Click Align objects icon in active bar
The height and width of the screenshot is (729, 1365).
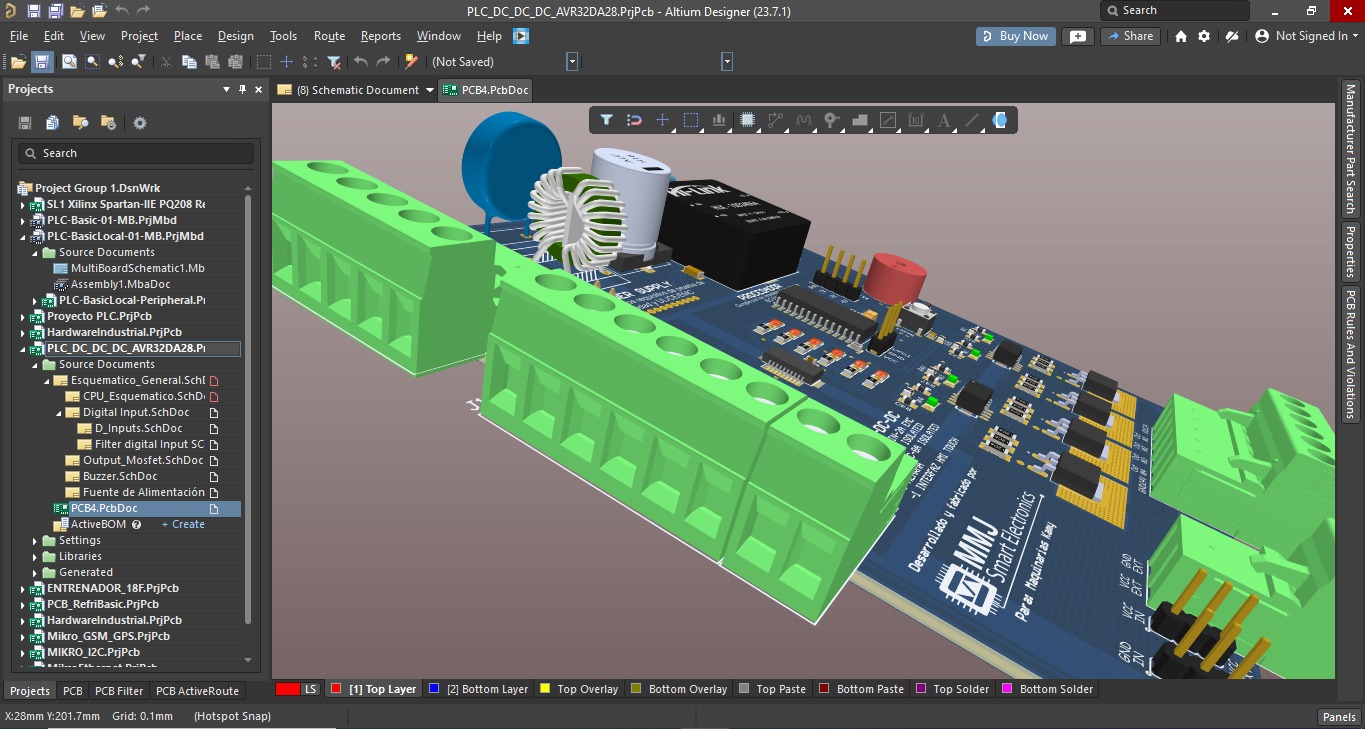719,120
